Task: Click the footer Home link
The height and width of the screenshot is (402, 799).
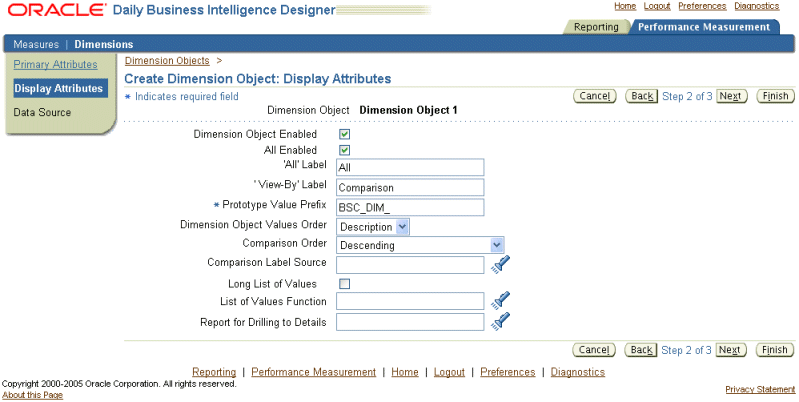Action: 405,372
